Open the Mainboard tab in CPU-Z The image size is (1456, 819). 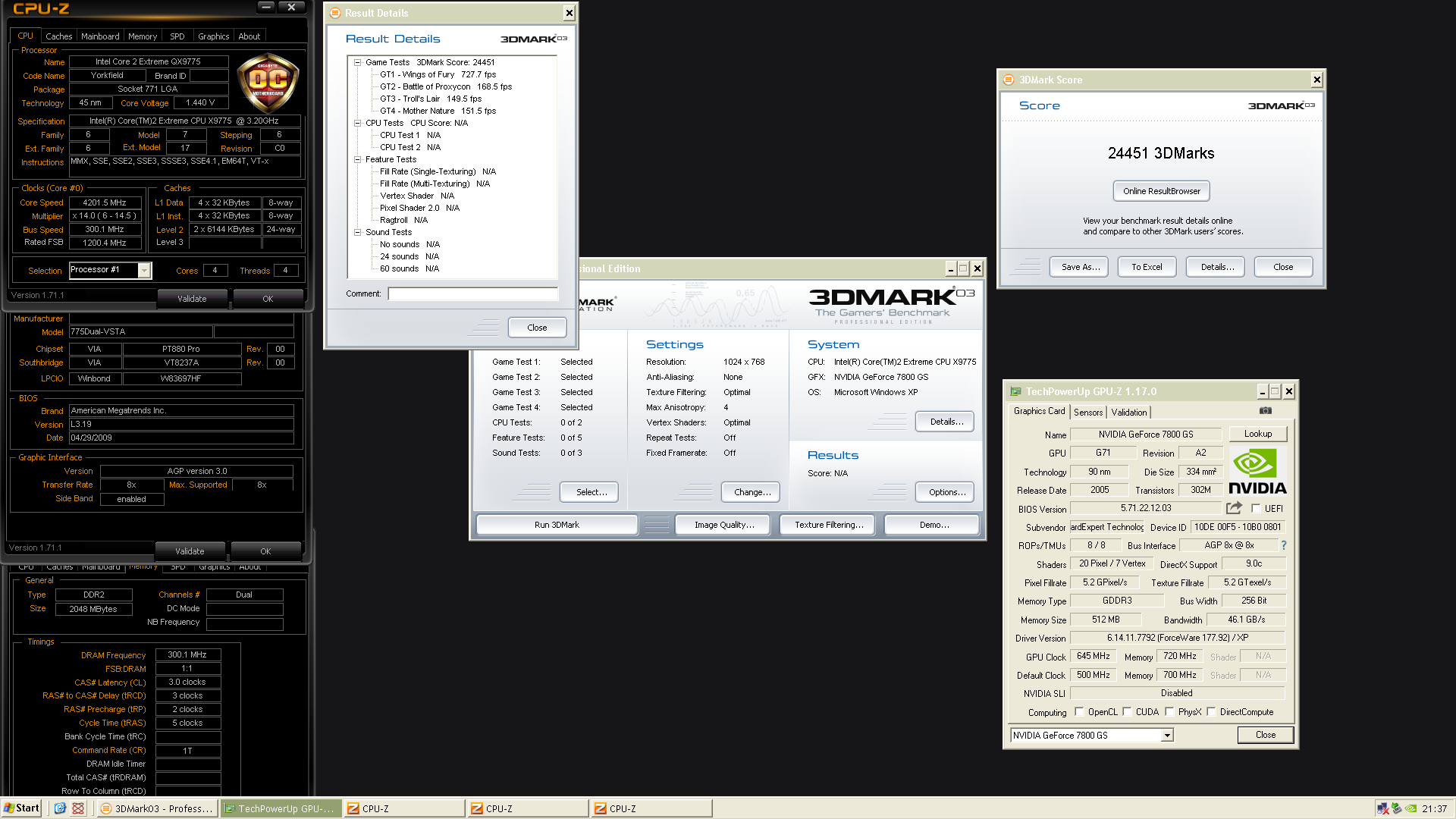point(100,36)
